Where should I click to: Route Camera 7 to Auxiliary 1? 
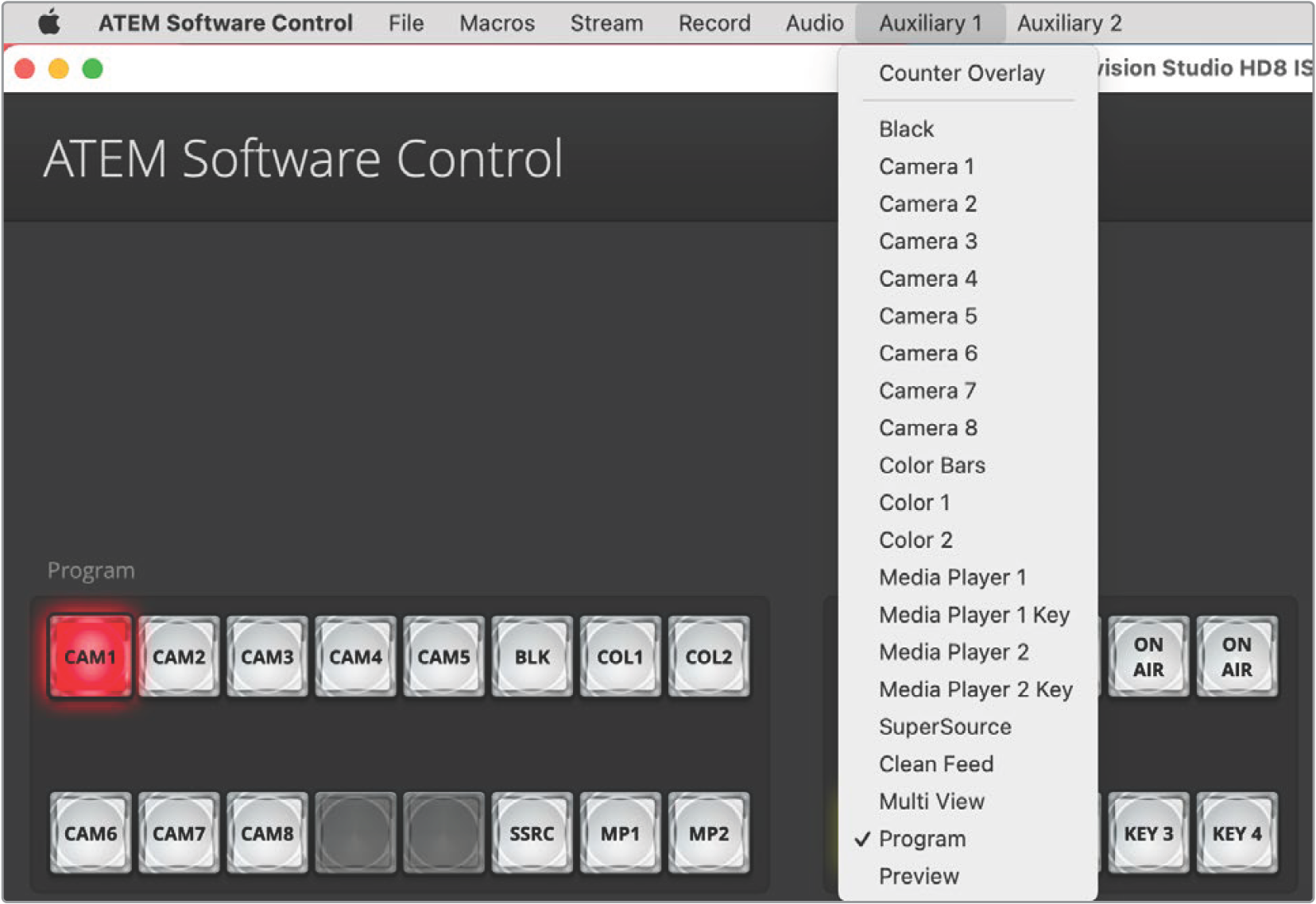point(968,390)
